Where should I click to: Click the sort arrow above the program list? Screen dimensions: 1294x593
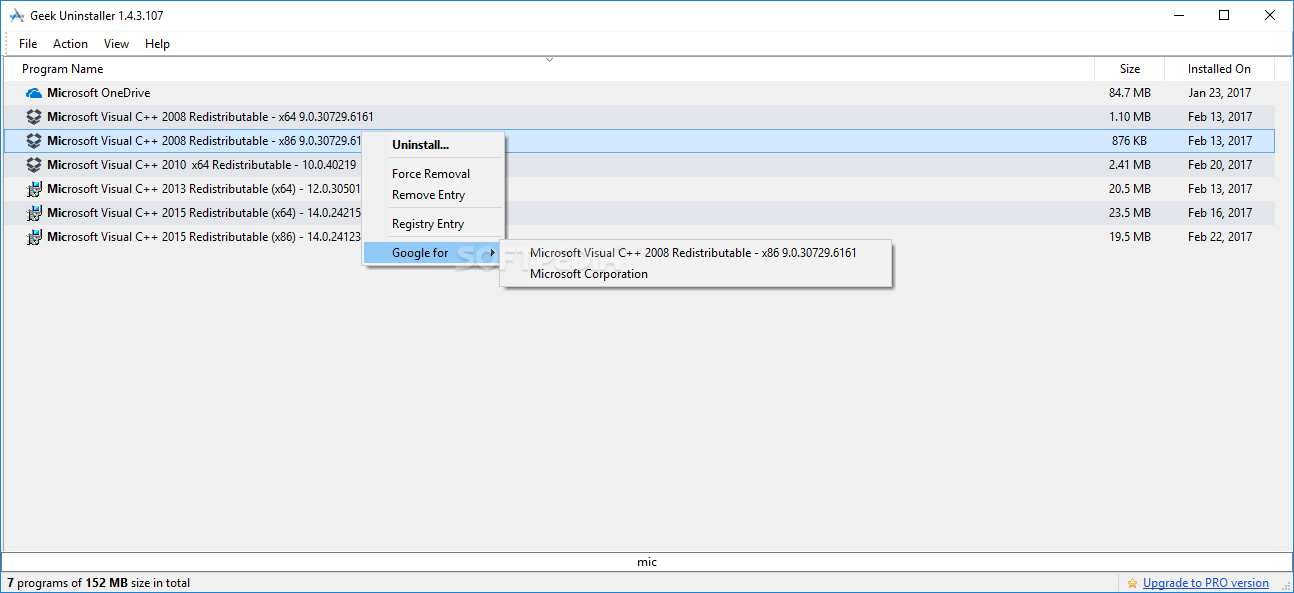click(x=549, y=60)
